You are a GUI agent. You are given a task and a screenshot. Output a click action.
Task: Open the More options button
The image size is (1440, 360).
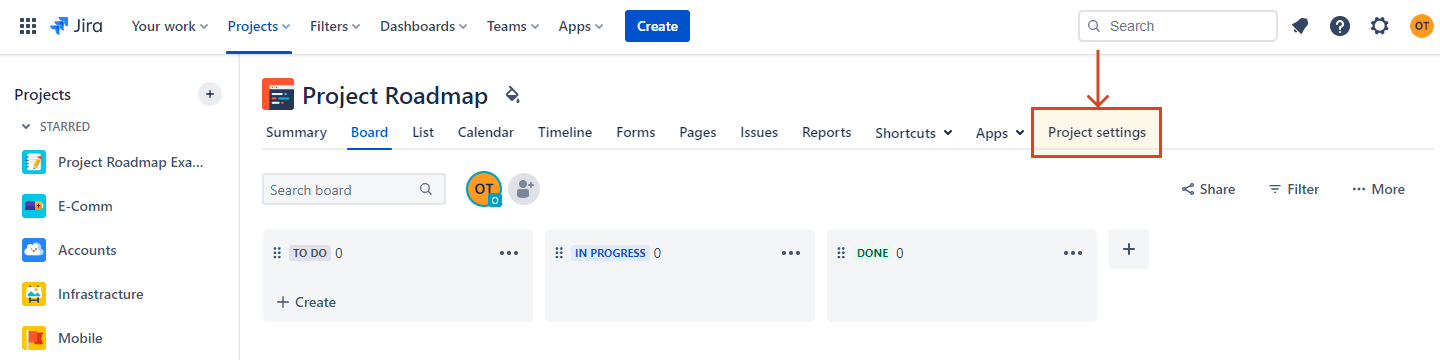1378,189
